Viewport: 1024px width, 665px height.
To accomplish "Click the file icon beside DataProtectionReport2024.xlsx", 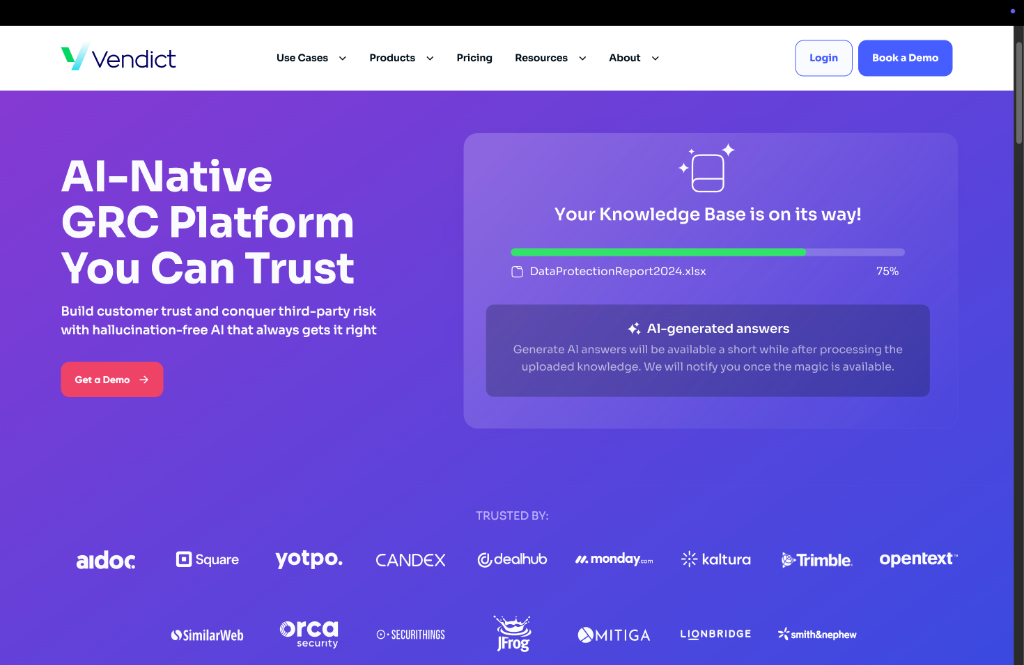I will [x=517, y=272].
